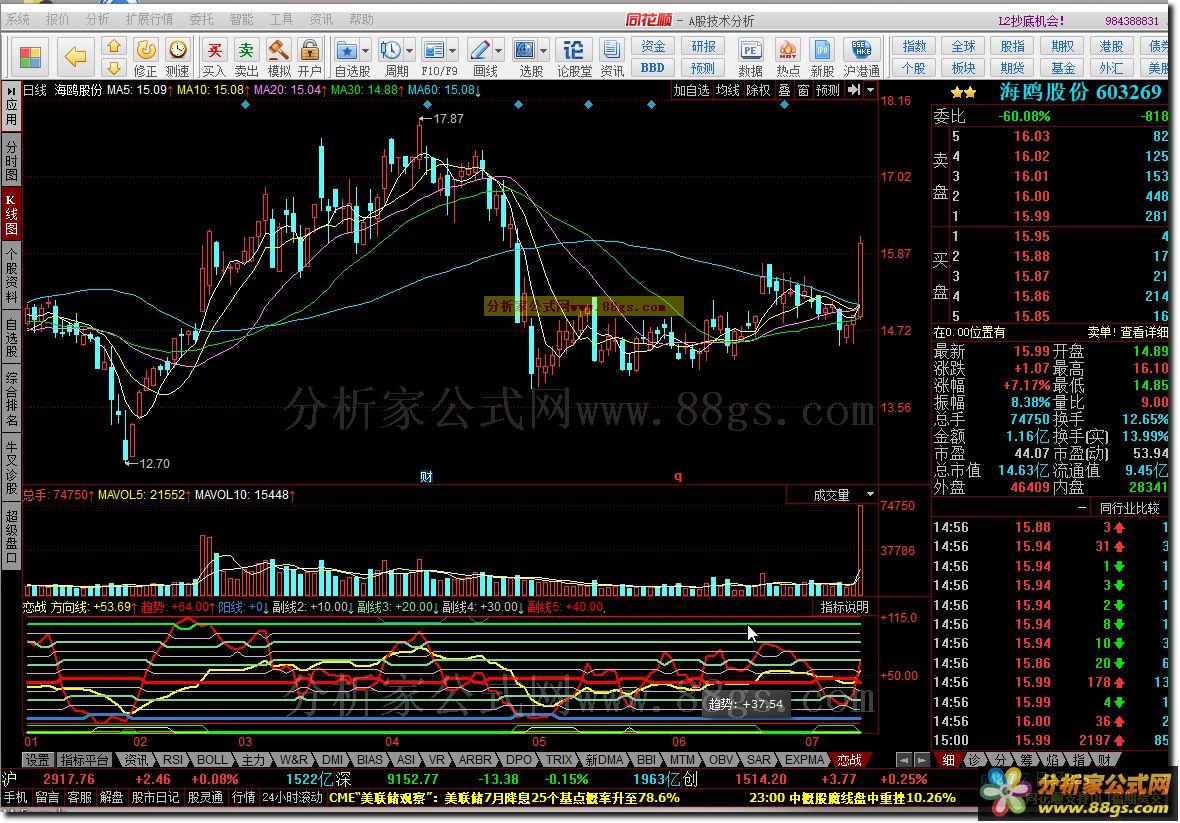
Task: Expand the 选股 dropdown arrow
Action: pyautogui.click(x=543, y=51)
